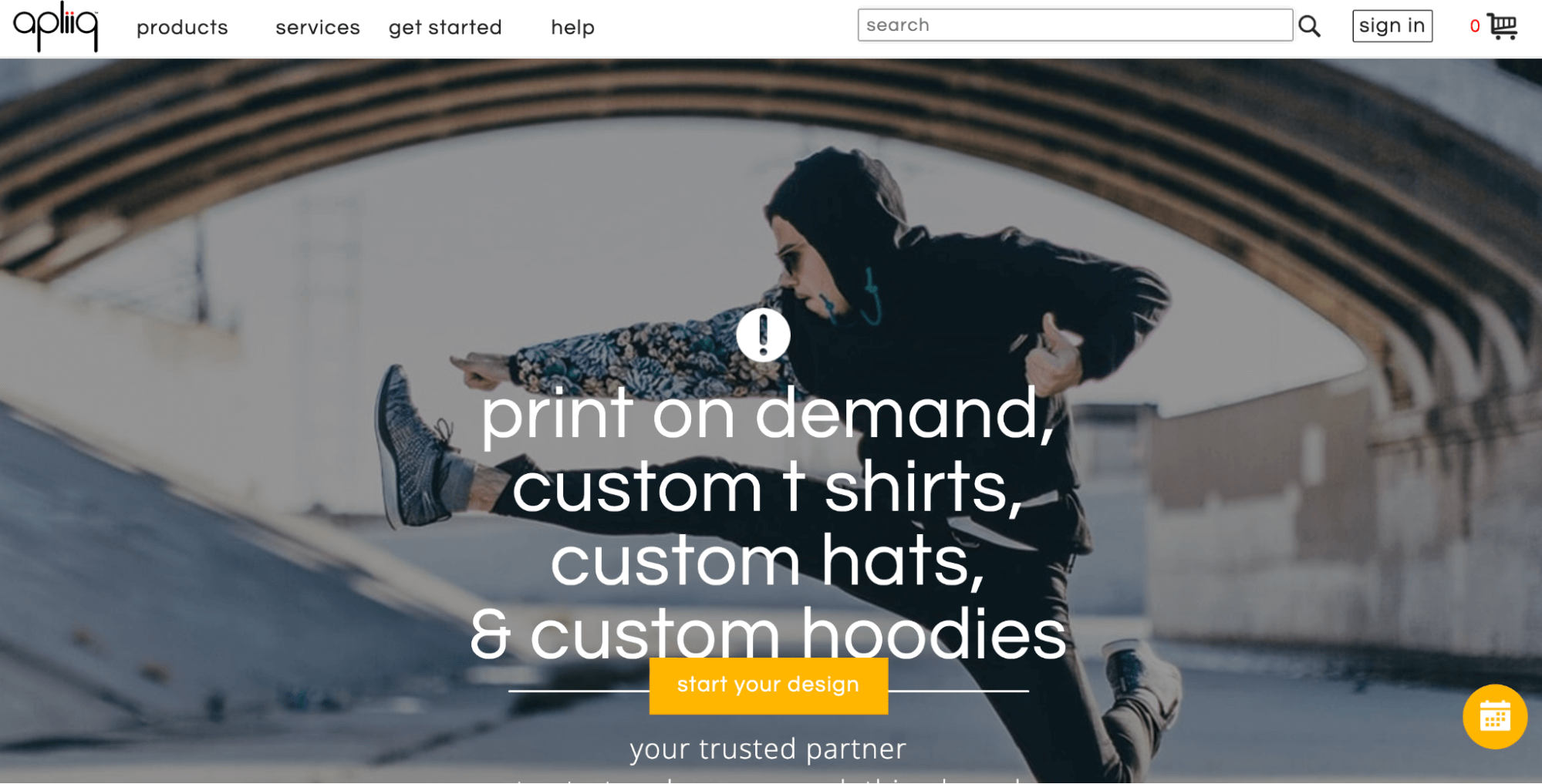The image size is (1542, 784).
Task: Open the get started menu
Action: coord(445,28)
